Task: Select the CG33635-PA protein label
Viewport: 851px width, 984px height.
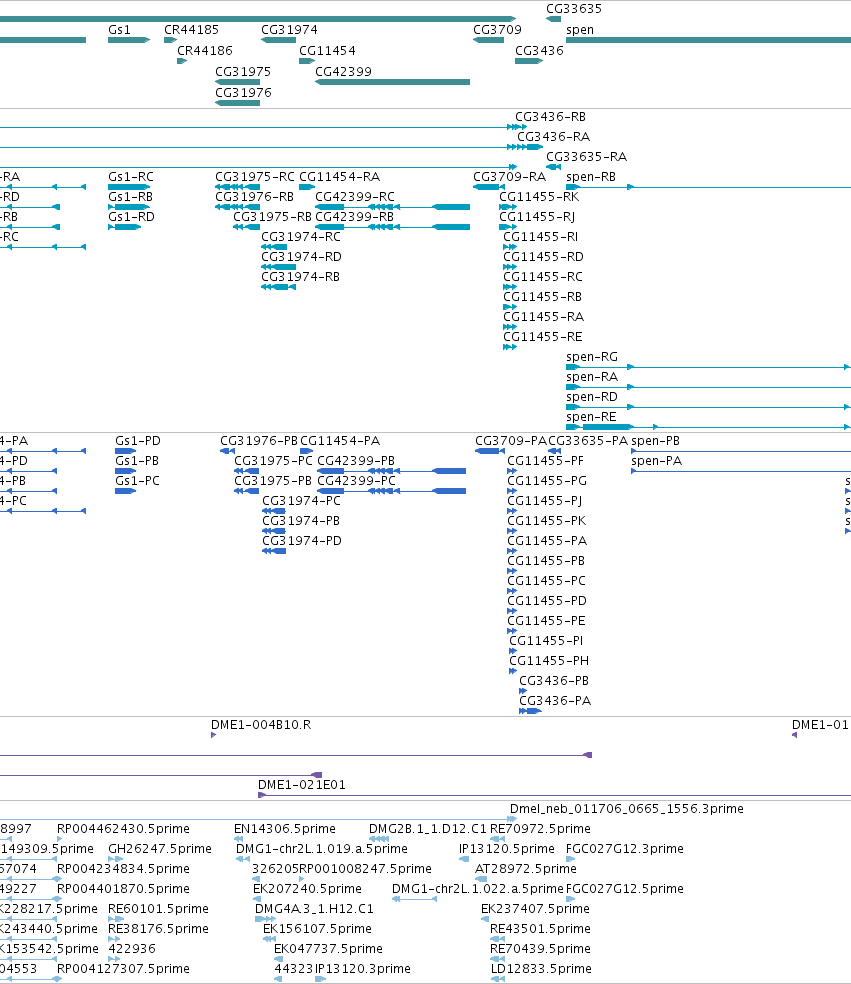Action: click(x=588, y=441)
